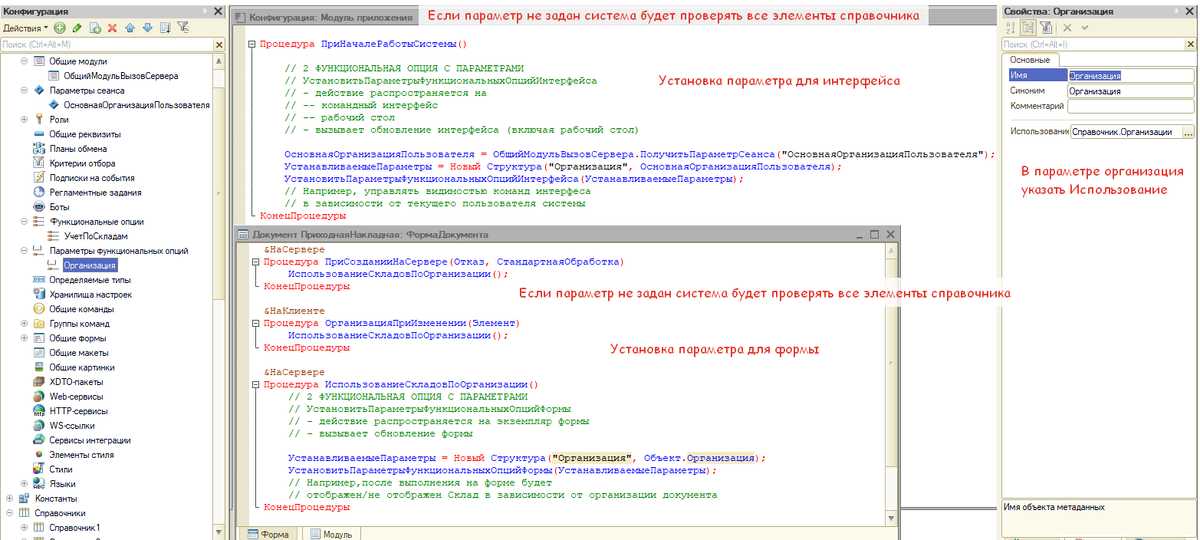Select Стили in the tree
The height and width of the screenshot is (540, 1200).
point(61,468)
